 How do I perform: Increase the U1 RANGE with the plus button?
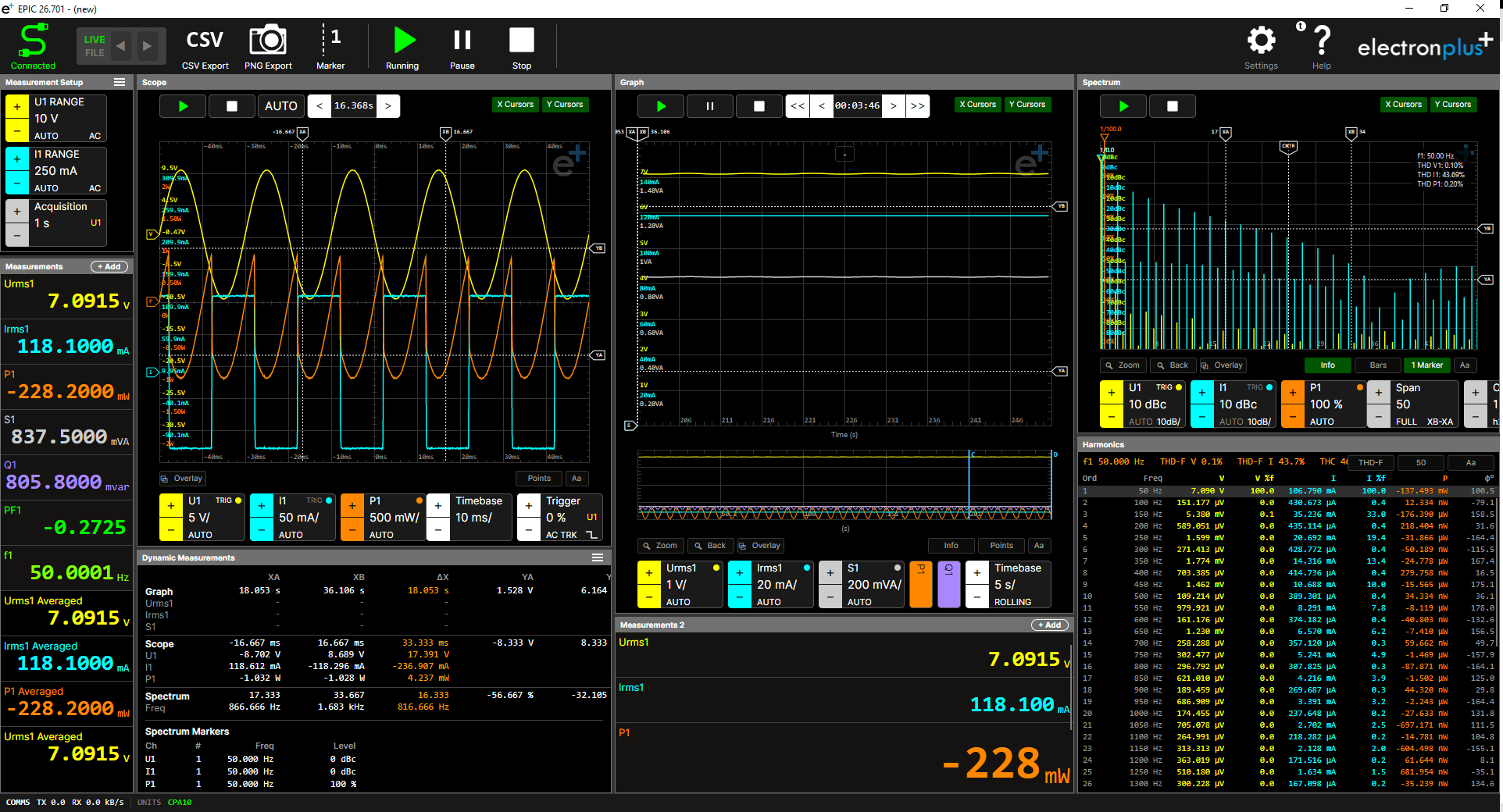coord(17,107)
